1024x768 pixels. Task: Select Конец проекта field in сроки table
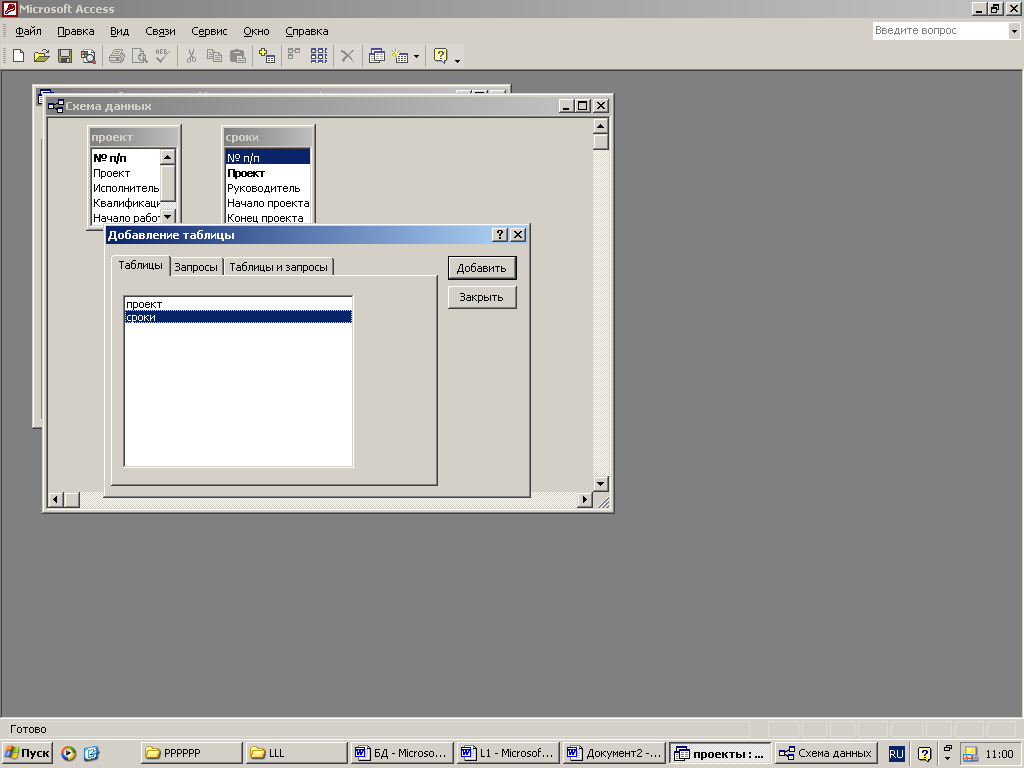click(267, 218)
